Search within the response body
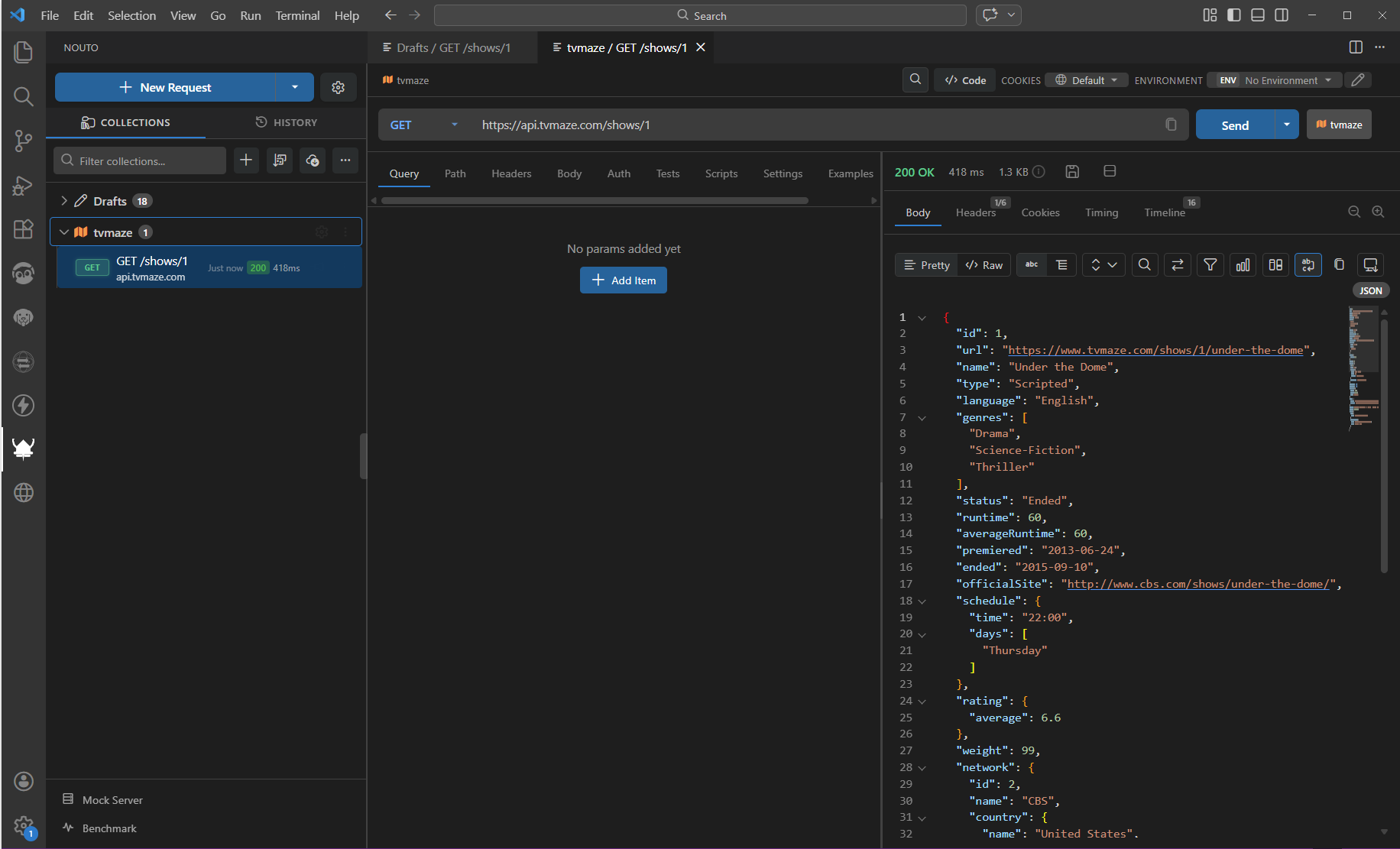This screenshot has height=849, width=1400. (x=1145, y=264)
